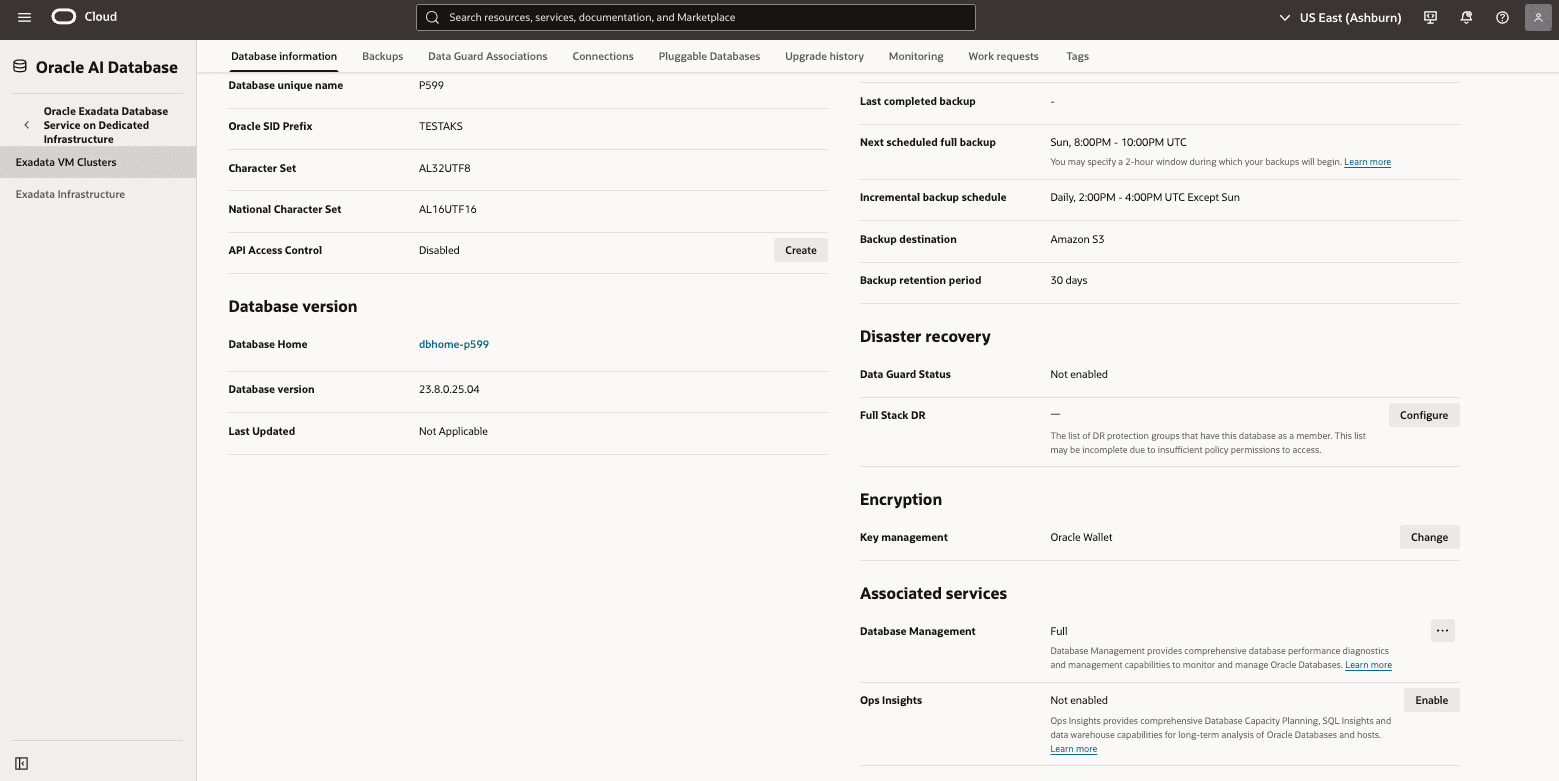Open the Monitoring tab

pos(916,56)
